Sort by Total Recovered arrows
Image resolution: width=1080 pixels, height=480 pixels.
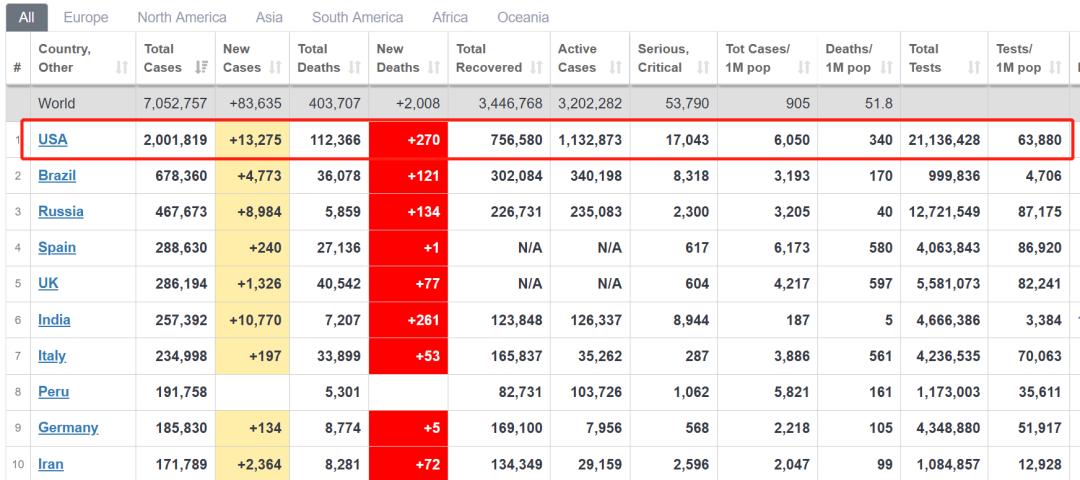(536, 67)
